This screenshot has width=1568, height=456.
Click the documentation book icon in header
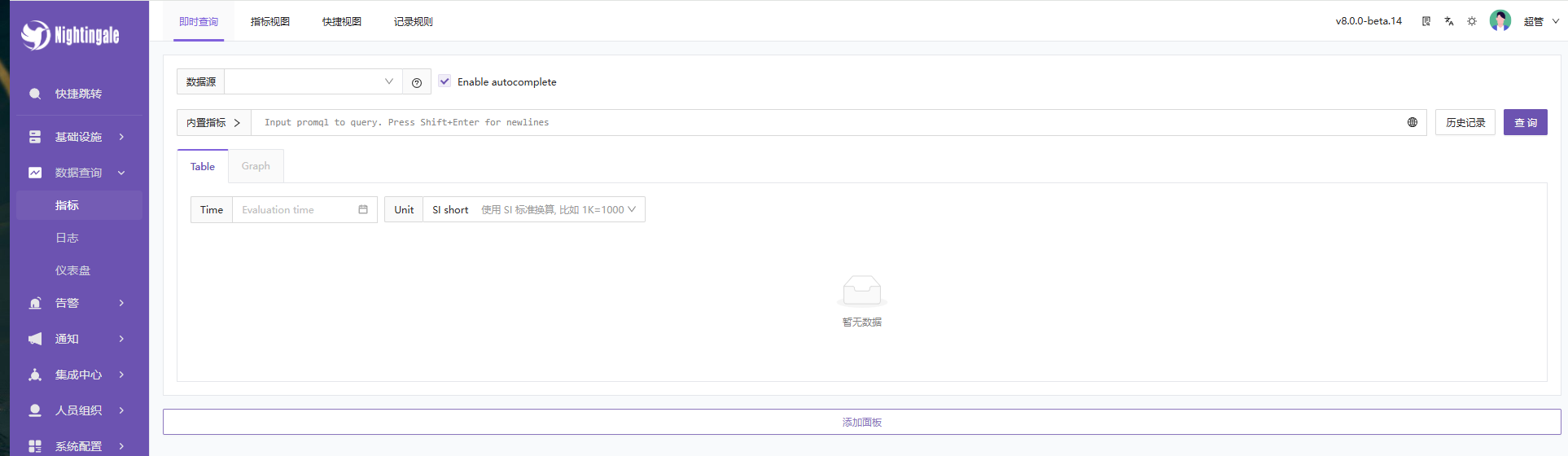pos(1426,21)
